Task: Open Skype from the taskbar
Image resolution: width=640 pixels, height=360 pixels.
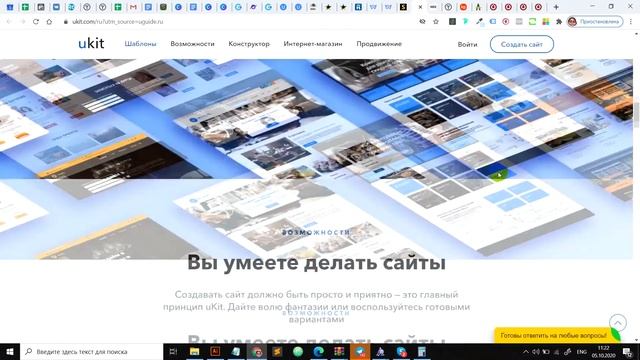Action: (x=401, y=351)
